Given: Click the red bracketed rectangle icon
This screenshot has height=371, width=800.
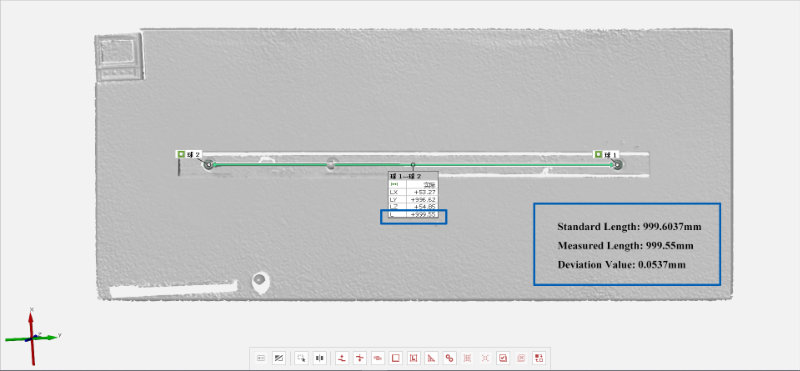Looking at the screenshot, I should 414,358.
